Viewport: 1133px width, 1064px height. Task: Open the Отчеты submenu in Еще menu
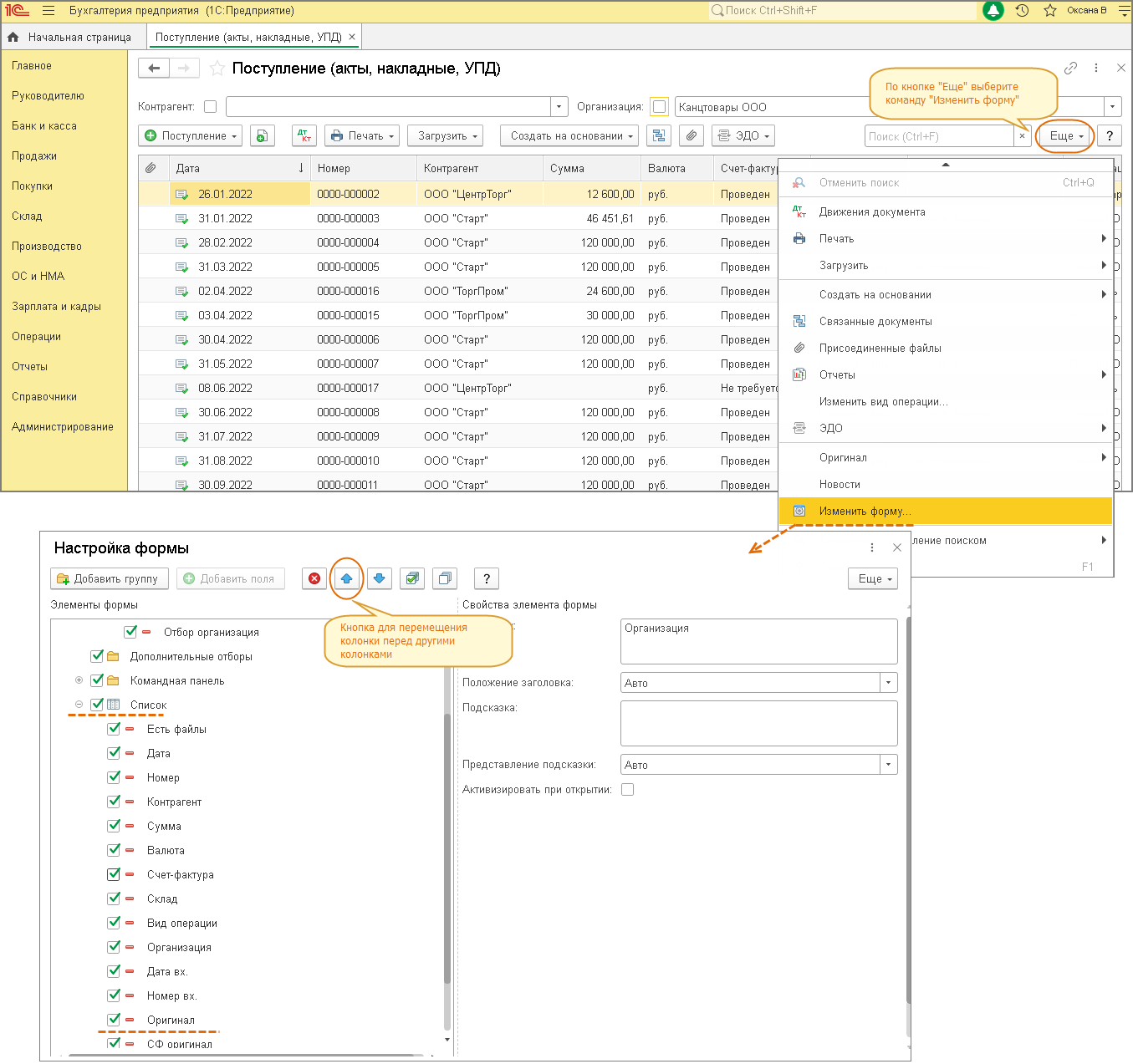[946, 374]
